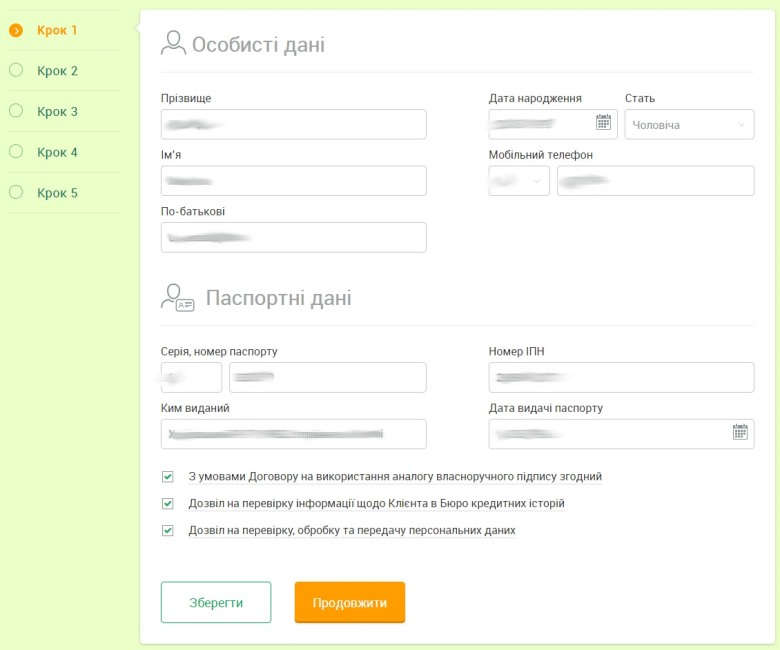Viewport: 780px width, 650px height.
Task: Toggle permission for personal data processing checkbox
Action: (168, 530)
